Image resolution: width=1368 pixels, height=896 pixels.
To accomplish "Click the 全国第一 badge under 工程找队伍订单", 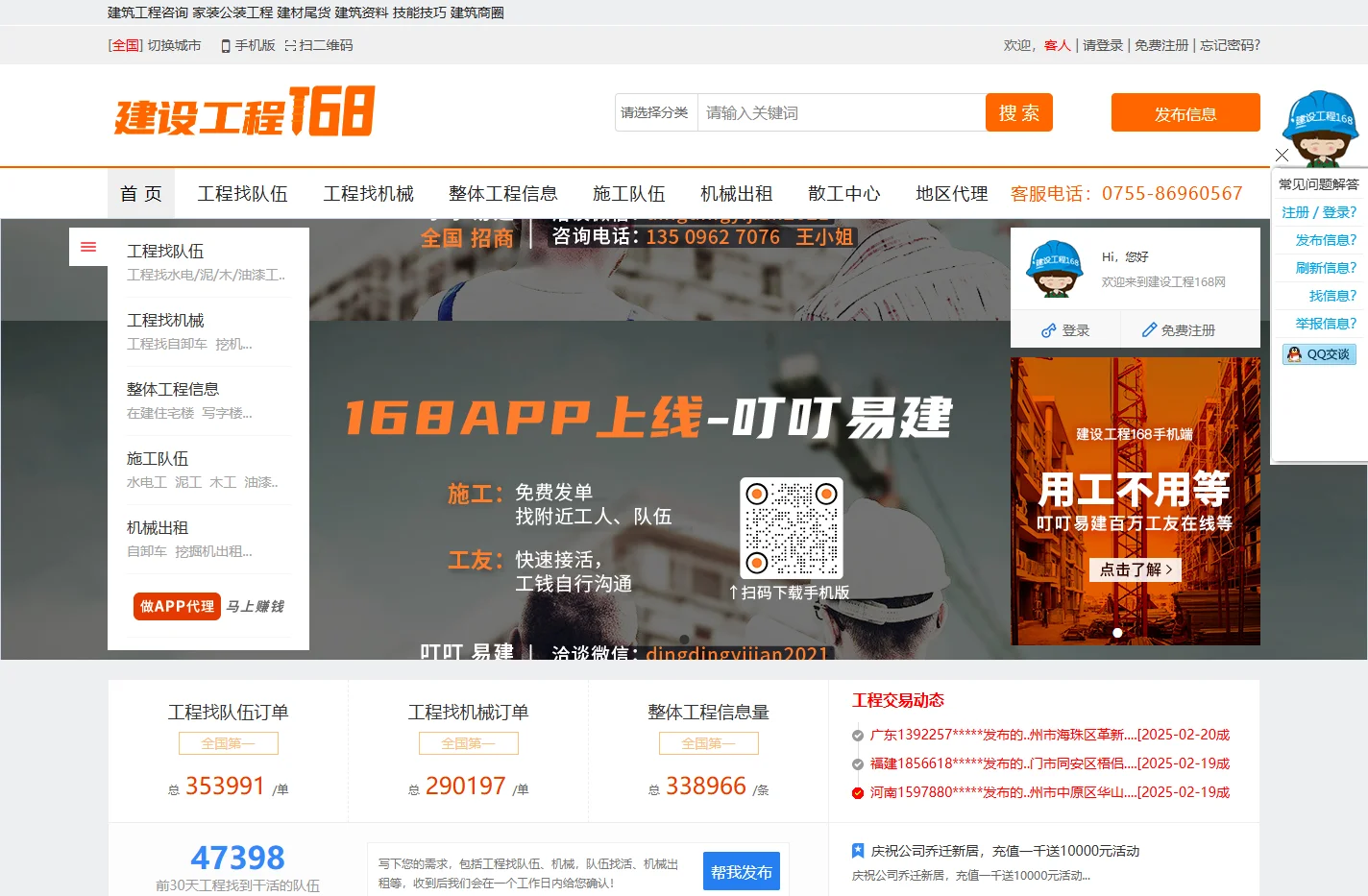I will point(229,743).
